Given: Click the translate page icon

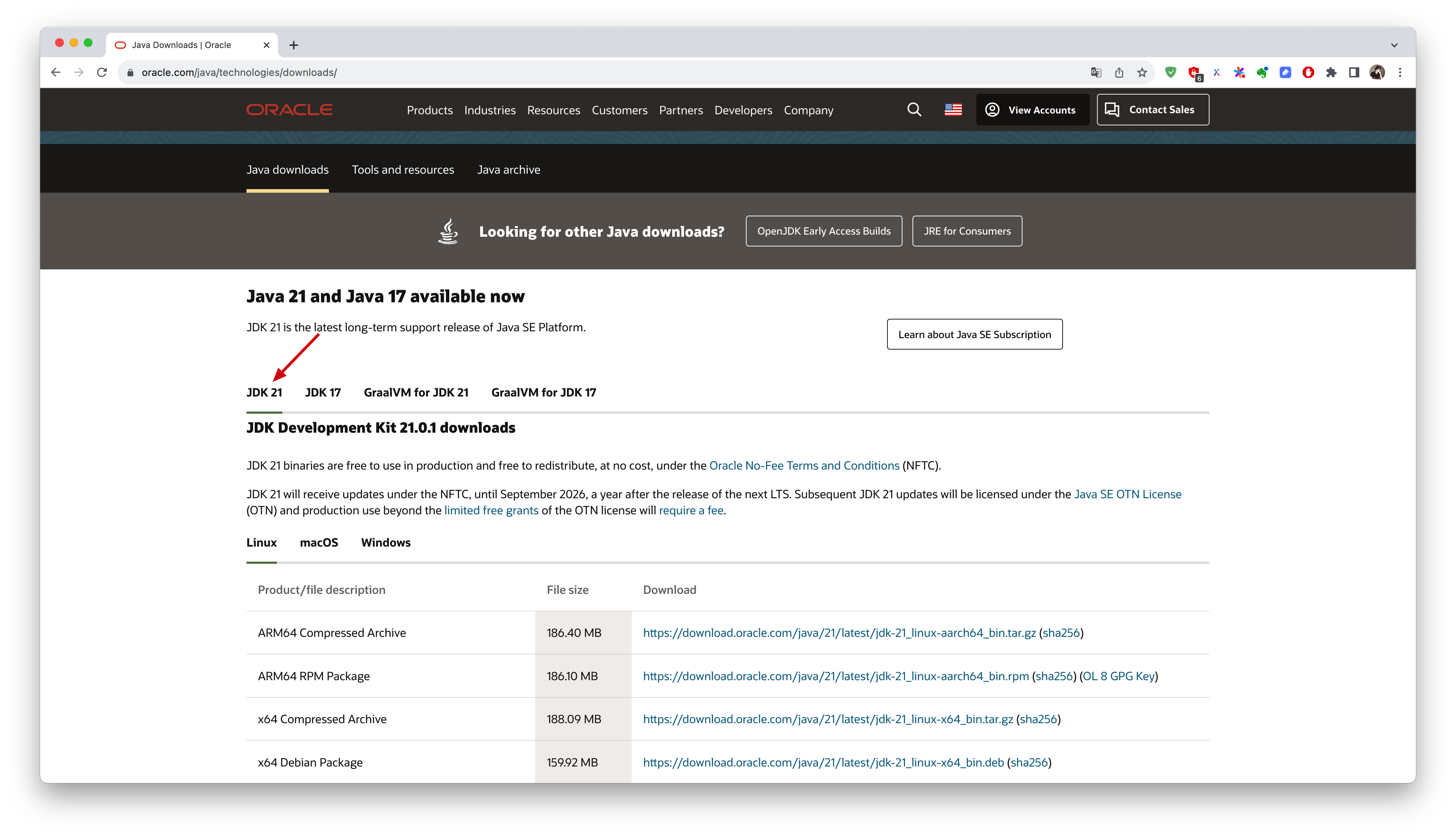Looking at the screenshot, I should coord(1096,72).
